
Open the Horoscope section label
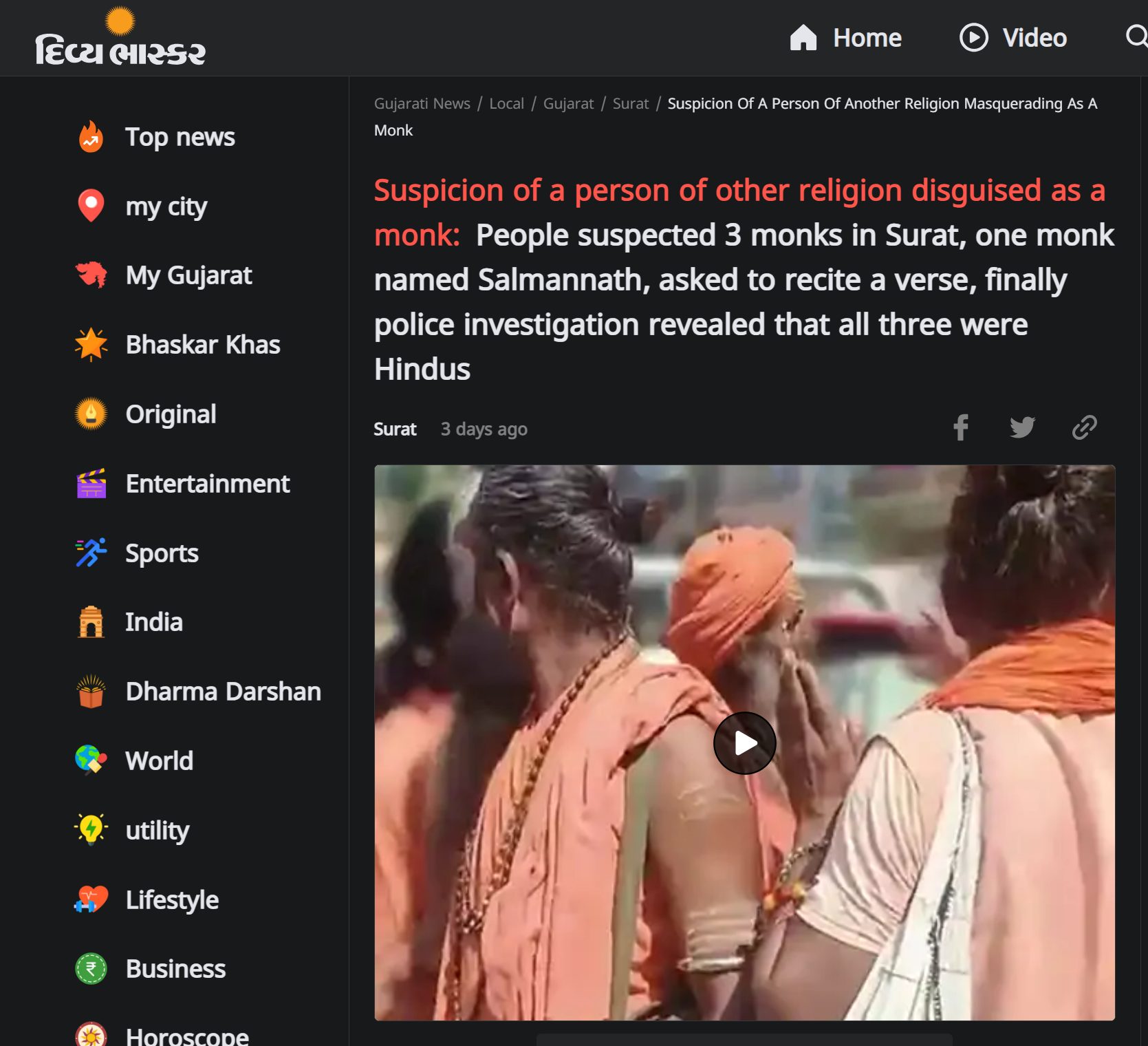coord(187,1036)
